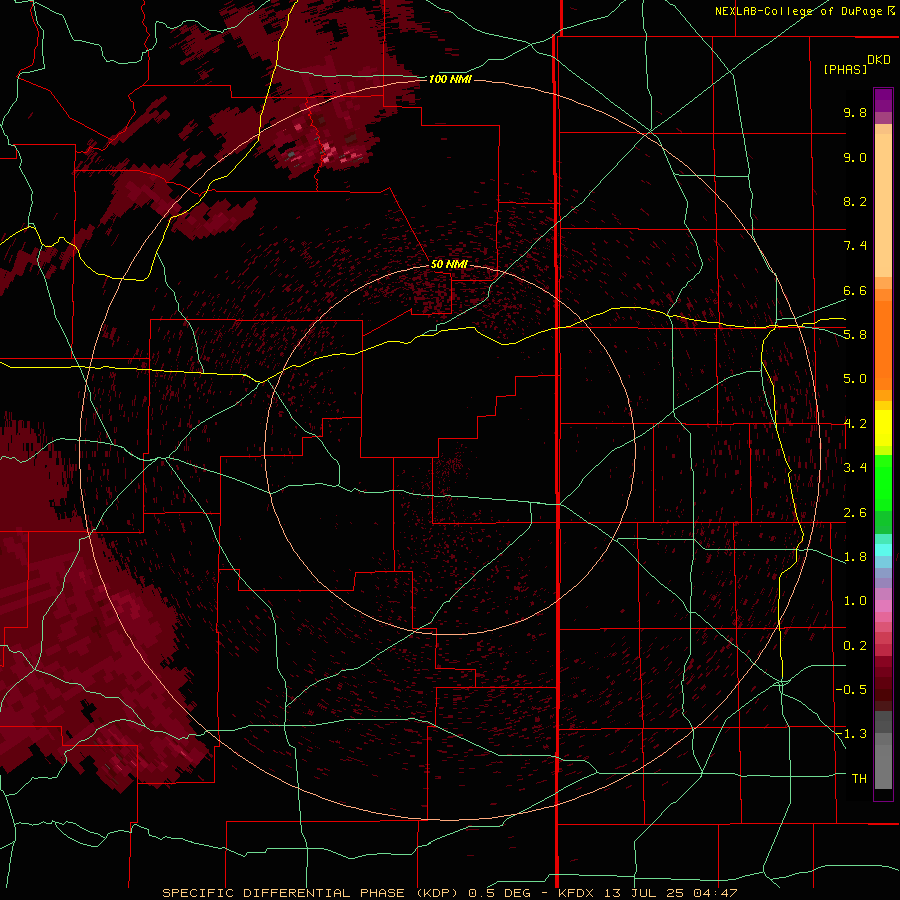Viewport: 900px width, 900px height.
Task: Click the 100 NMI range ring label
Action: [450, 79]
